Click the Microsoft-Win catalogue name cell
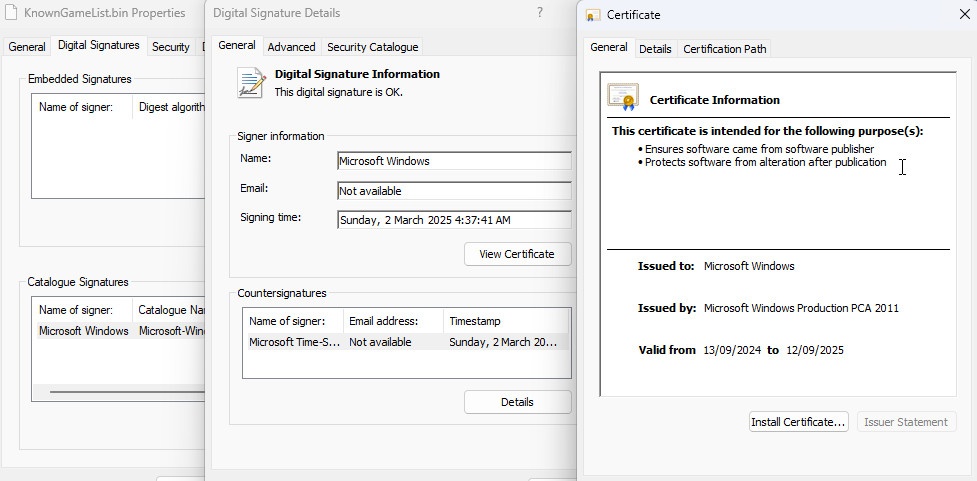 click(172, 331)
